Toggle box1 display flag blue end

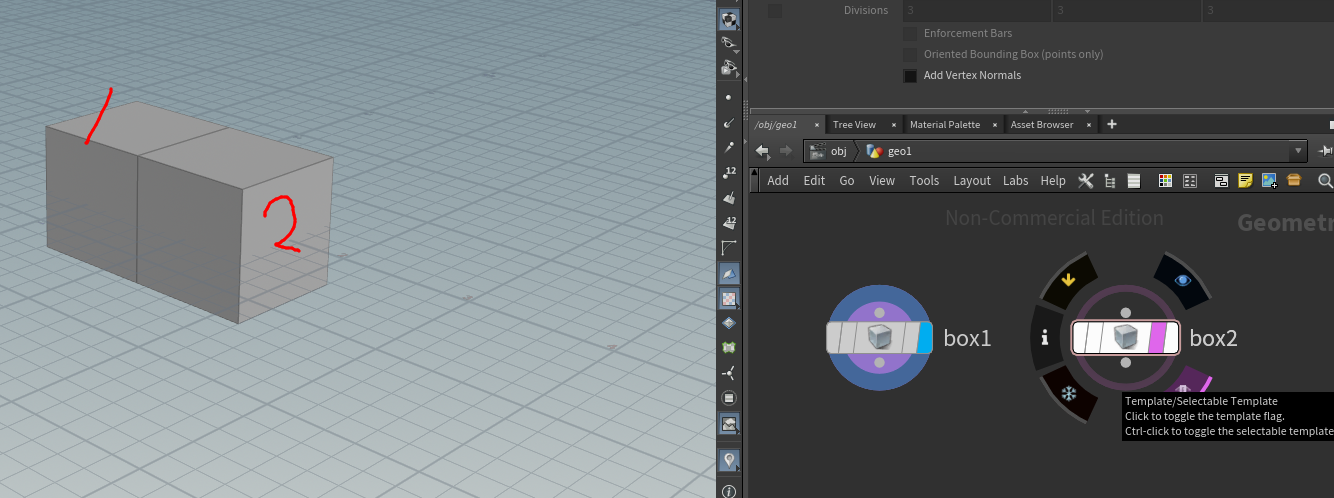click(924, 338)
